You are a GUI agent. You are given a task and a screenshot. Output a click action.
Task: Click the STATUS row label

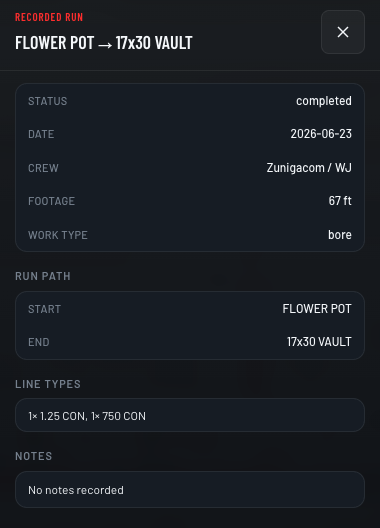point(48,101)
